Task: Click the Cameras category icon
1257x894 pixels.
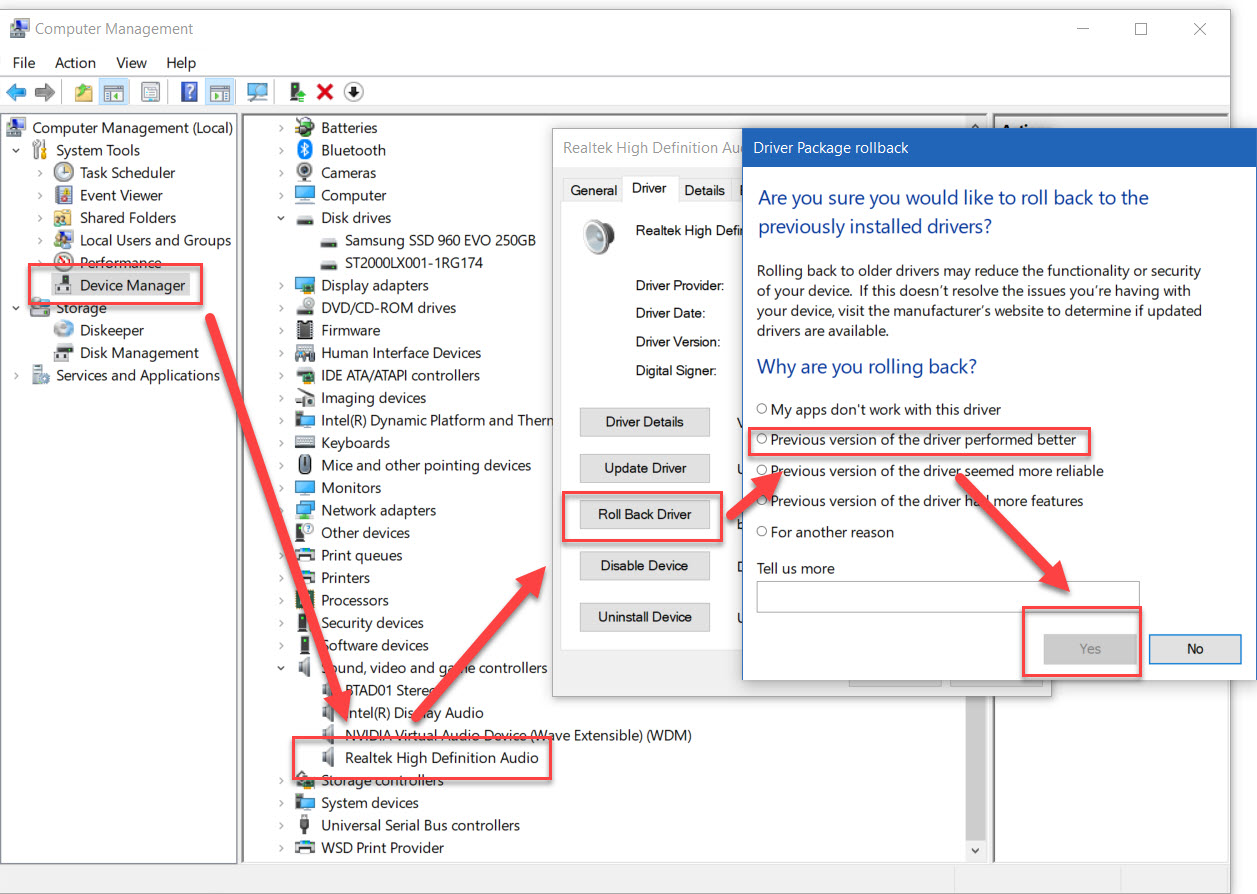Action: coord(305,173)
